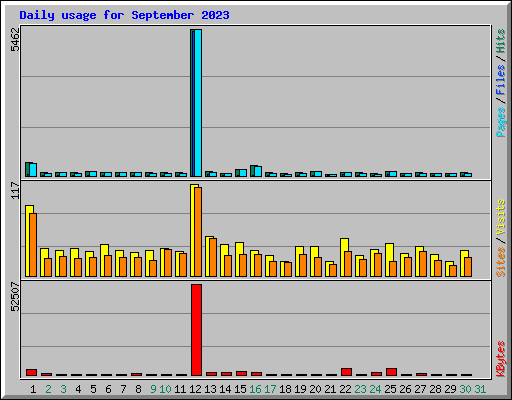Select day 24 on the x-axis
Viewport: 512px width, 400px height.
(x=375, y=389)
